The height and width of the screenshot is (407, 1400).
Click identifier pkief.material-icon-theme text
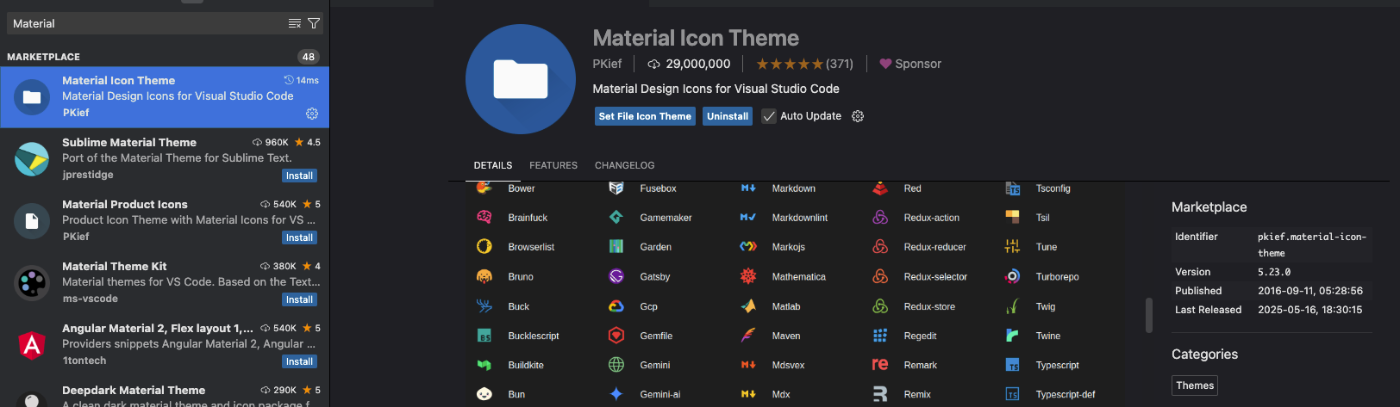click(1310, 245)
